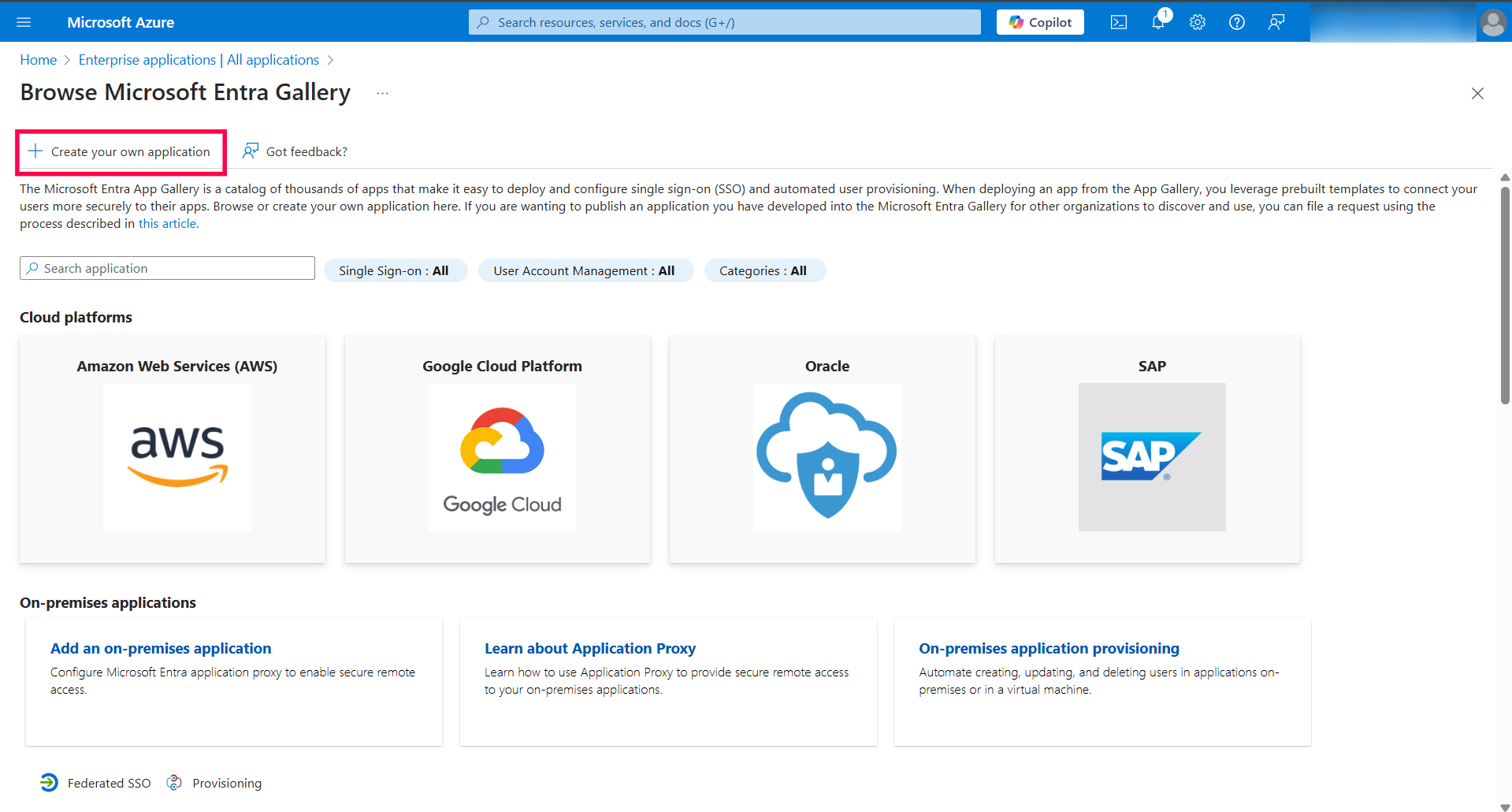Open portal settings gear icon
The height and width of the screenshot is (812, 1512).
[1197, 22]
